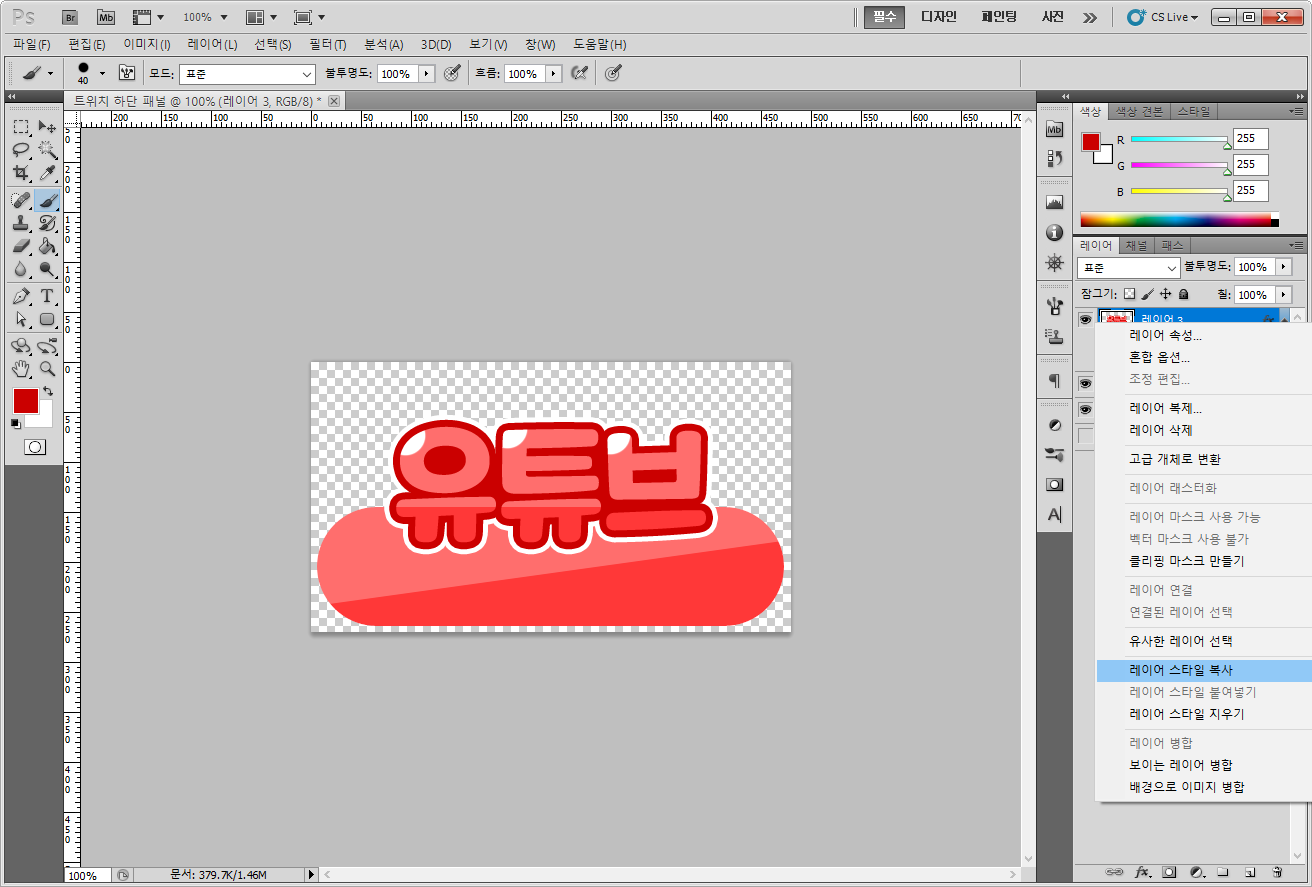Select the Eraser tool
Image resolution: width=1312 pixels, height=887 pixels.
[x=21, y=246]
